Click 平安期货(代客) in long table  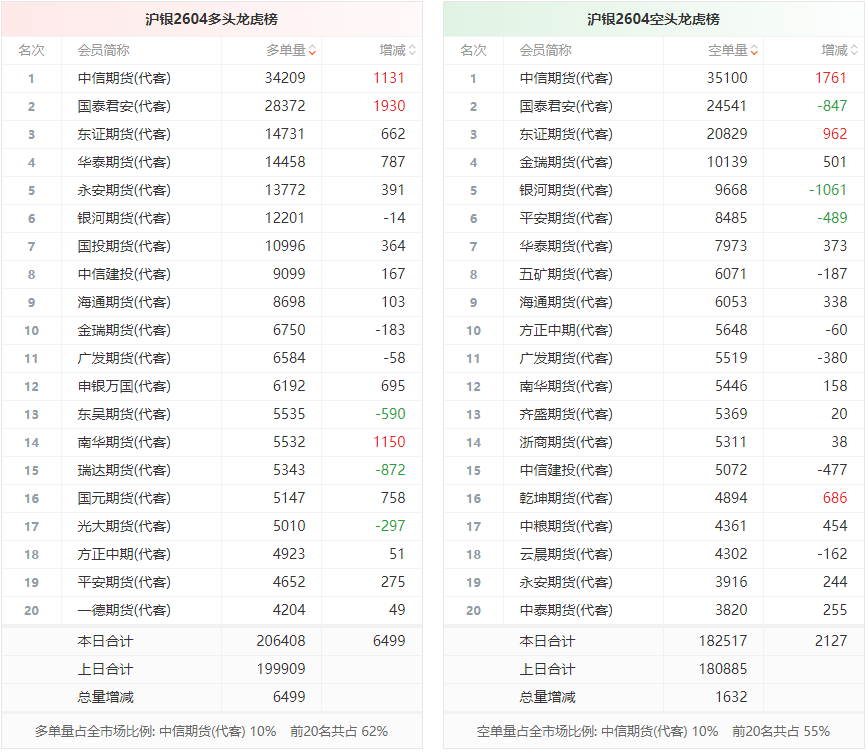coord(124,582)
